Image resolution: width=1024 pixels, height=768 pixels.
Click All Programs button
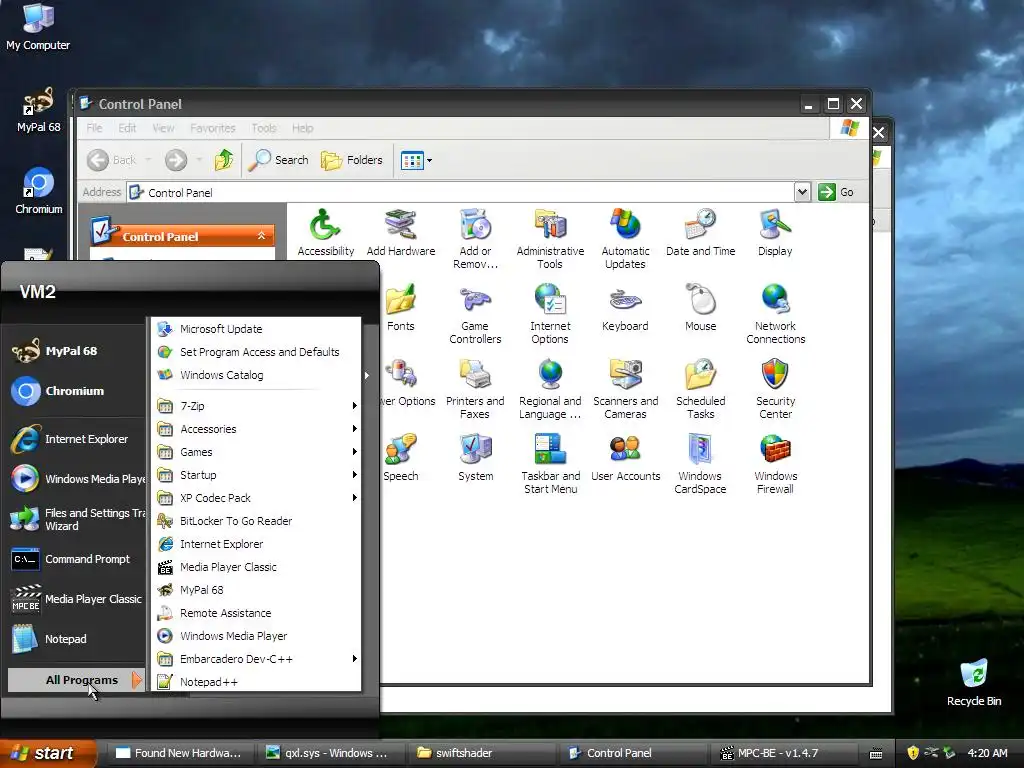pos(76,680)
